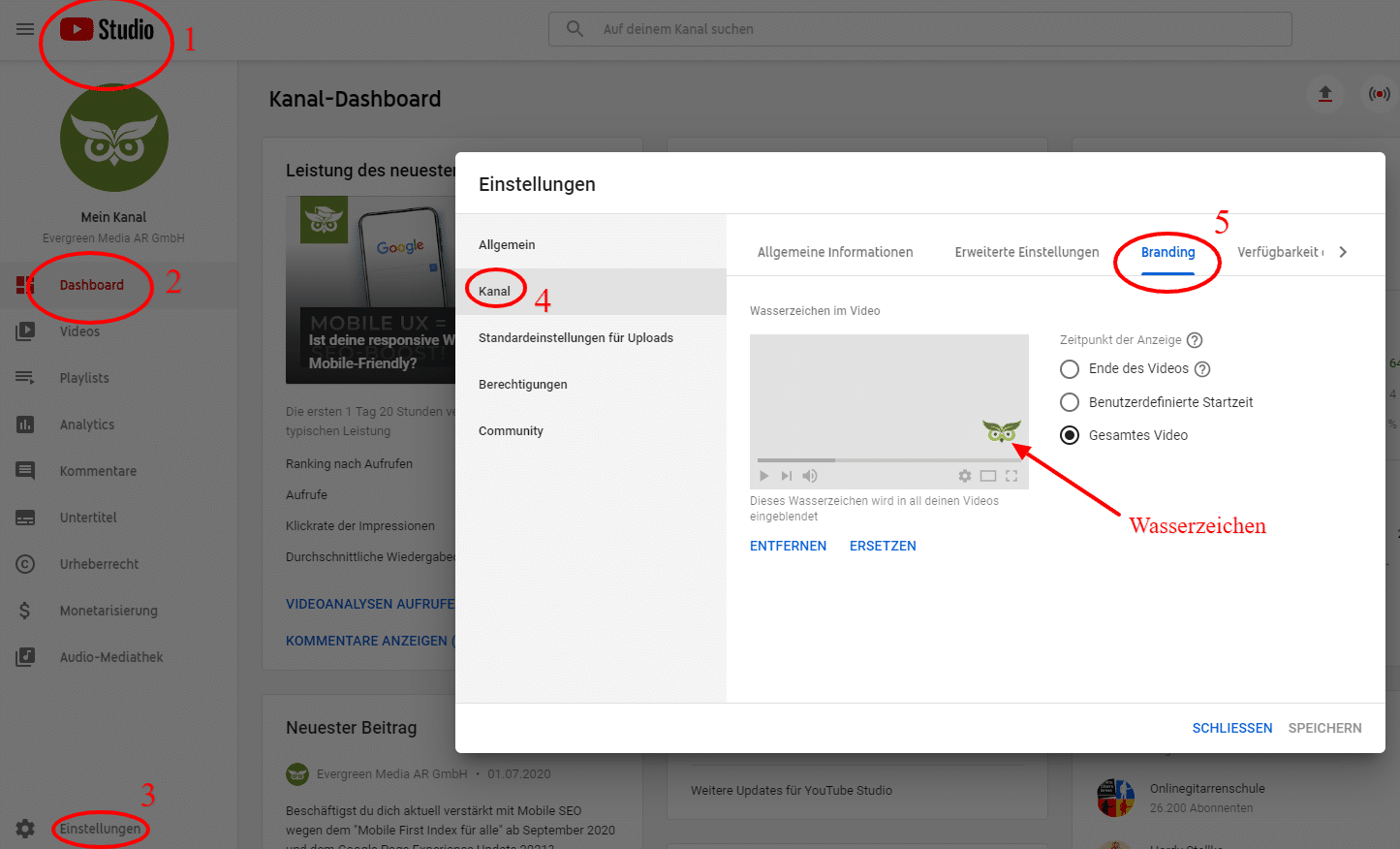Click the Kommentare speech bubble icon
Image resolution: width=1400 pixels, height=849 pixels.
click(x=25, y=471)
